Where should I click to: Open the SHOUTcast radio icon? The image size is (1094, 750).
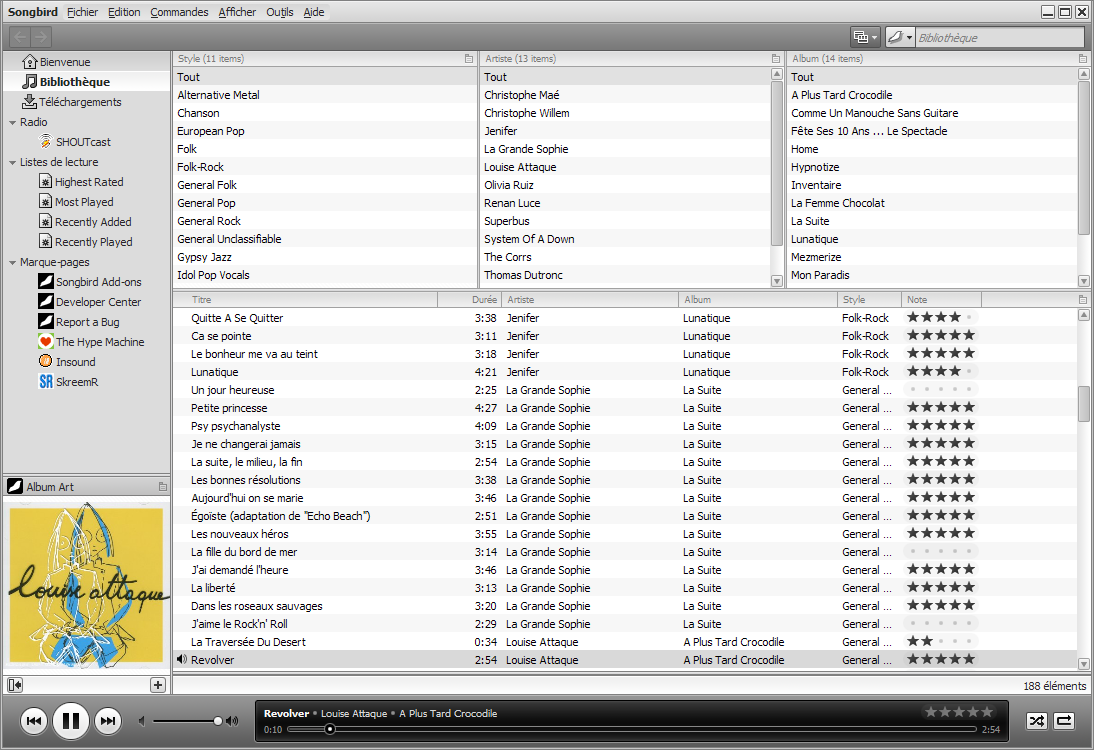point(46,142)
